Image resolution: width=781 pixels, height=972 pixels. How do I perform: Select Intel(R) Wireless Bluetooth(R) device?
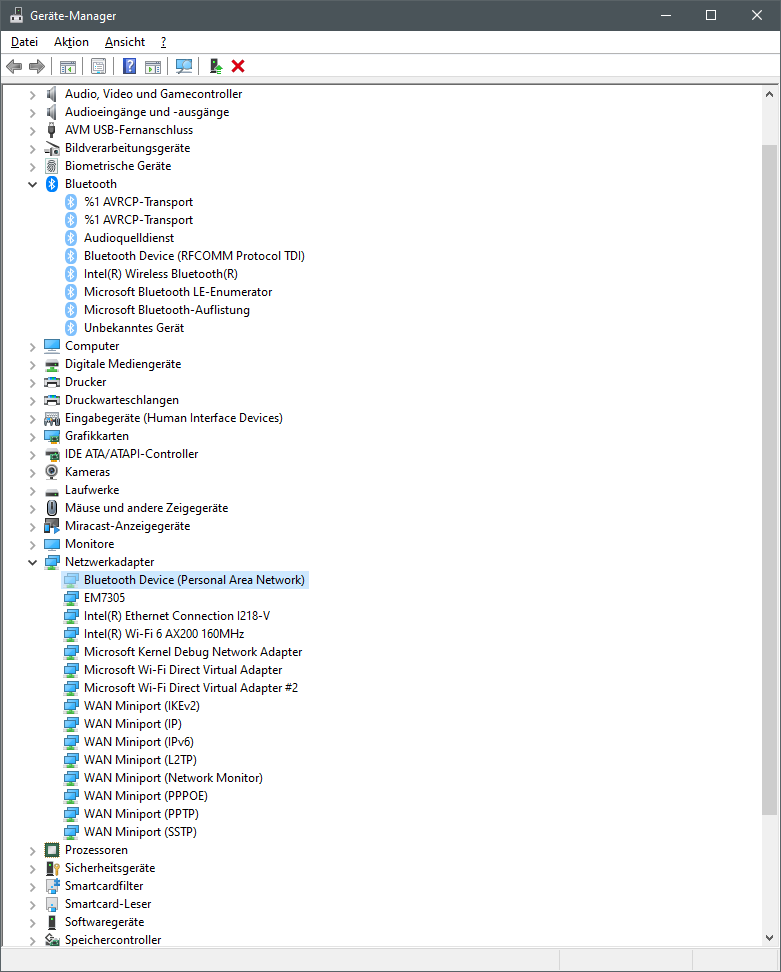pyautogui.click(x=161, y=274)
